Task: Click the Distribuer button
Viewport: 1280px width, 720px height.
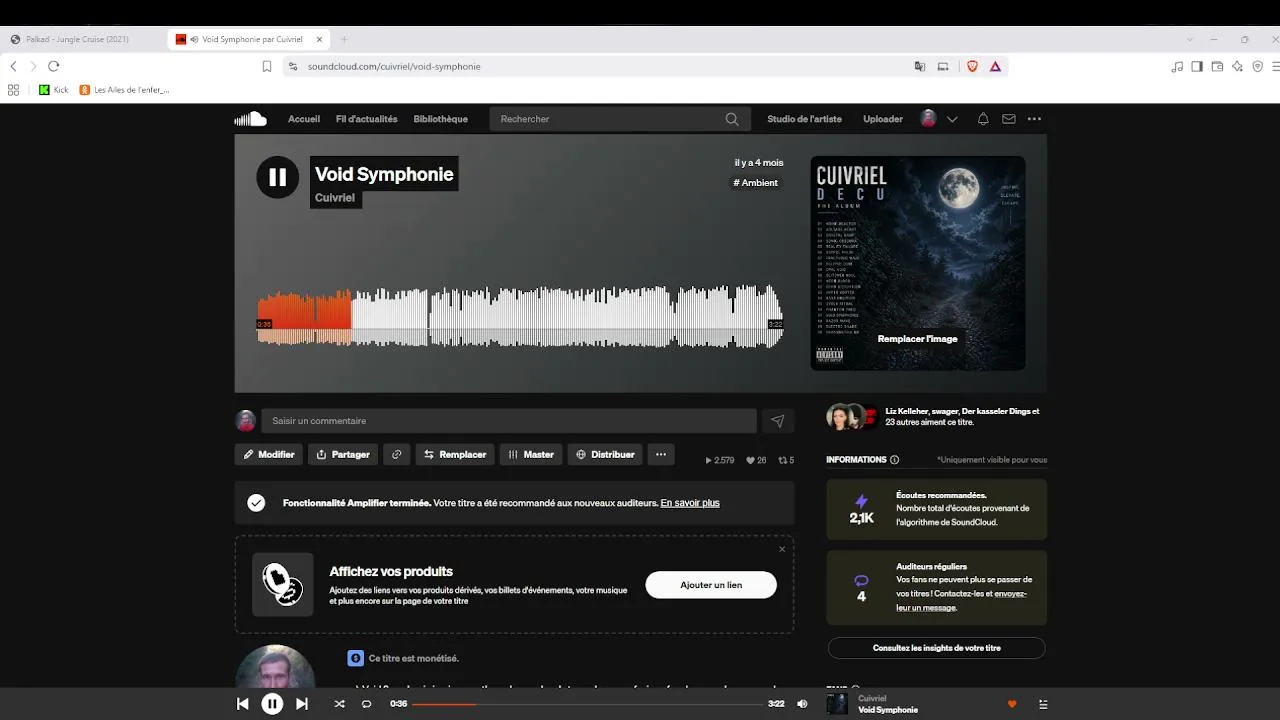Action: click(x=605, y=454)
